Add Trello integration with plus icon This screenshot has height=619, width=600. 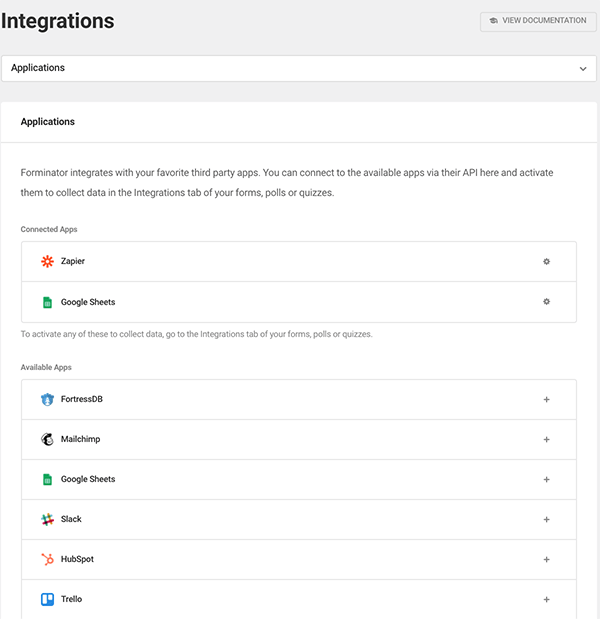coord(546,600)
